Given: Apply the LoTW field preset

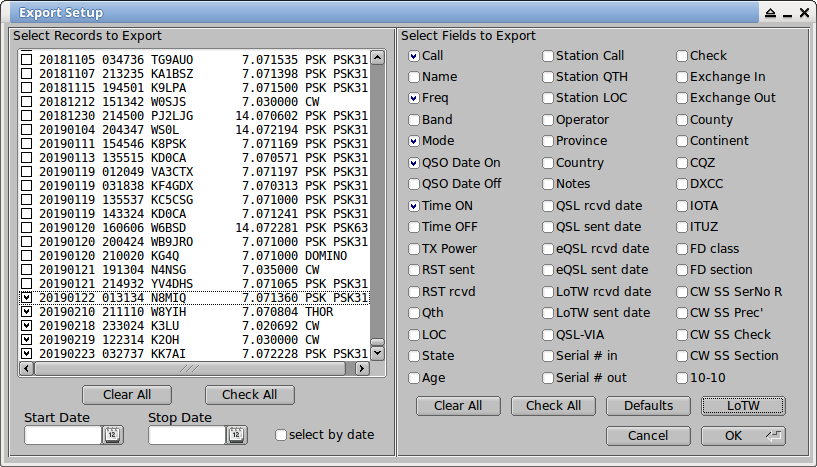Looking at the screenshot, I should [743, 405].
